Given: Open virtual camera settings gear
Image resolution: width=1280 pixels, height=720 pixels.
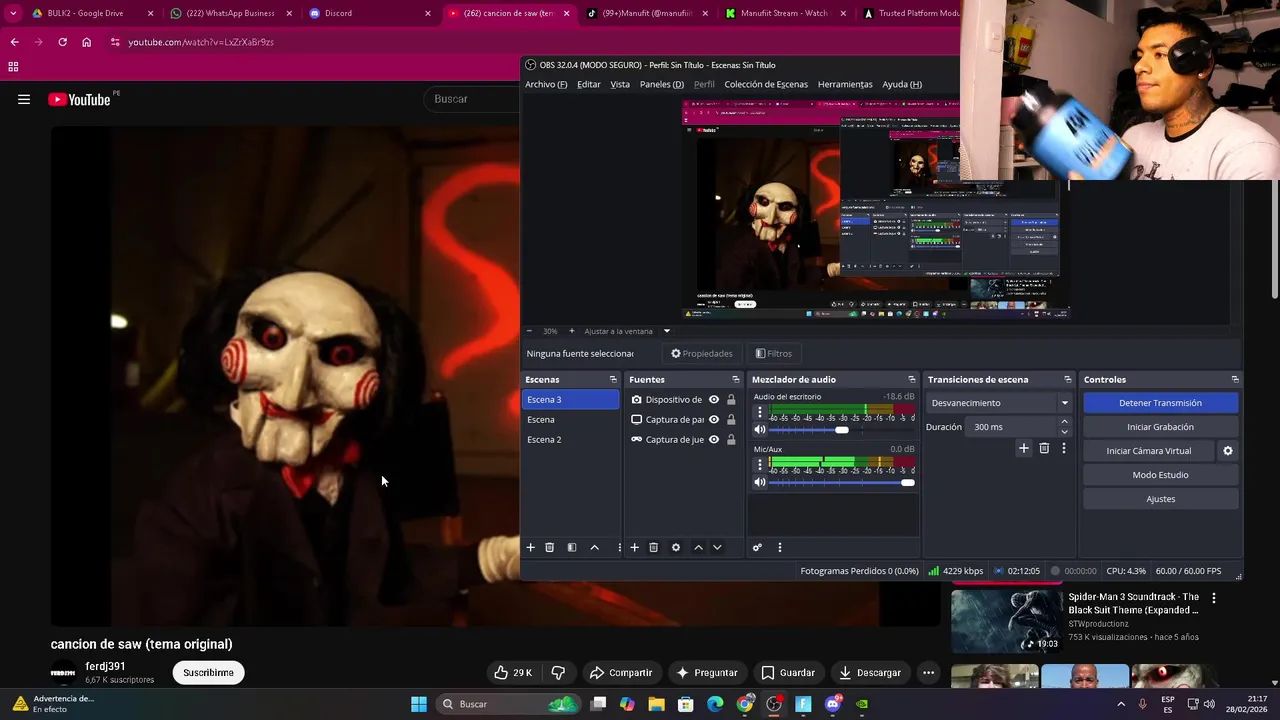Looking at the screenshot, I should [x=1228, y=451].
